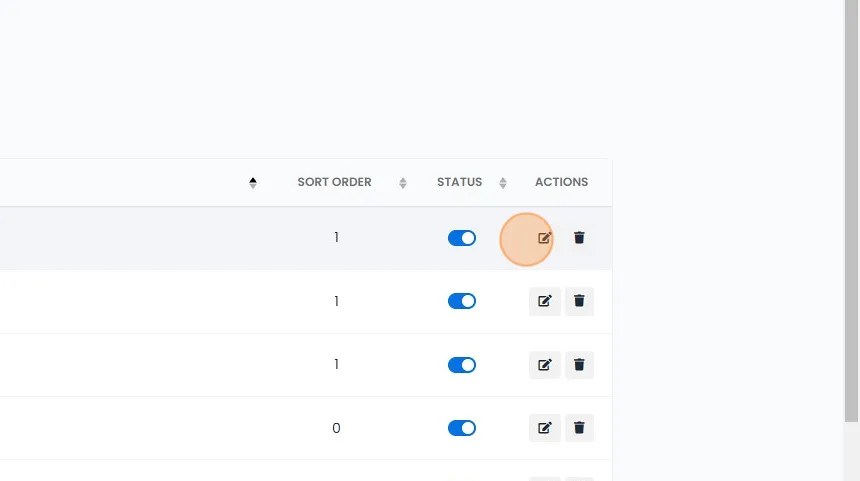The width and height of the screenshot is (860, 481).
Task: Select sort order value 1 in highlighted row
Action: coord(336,237)
